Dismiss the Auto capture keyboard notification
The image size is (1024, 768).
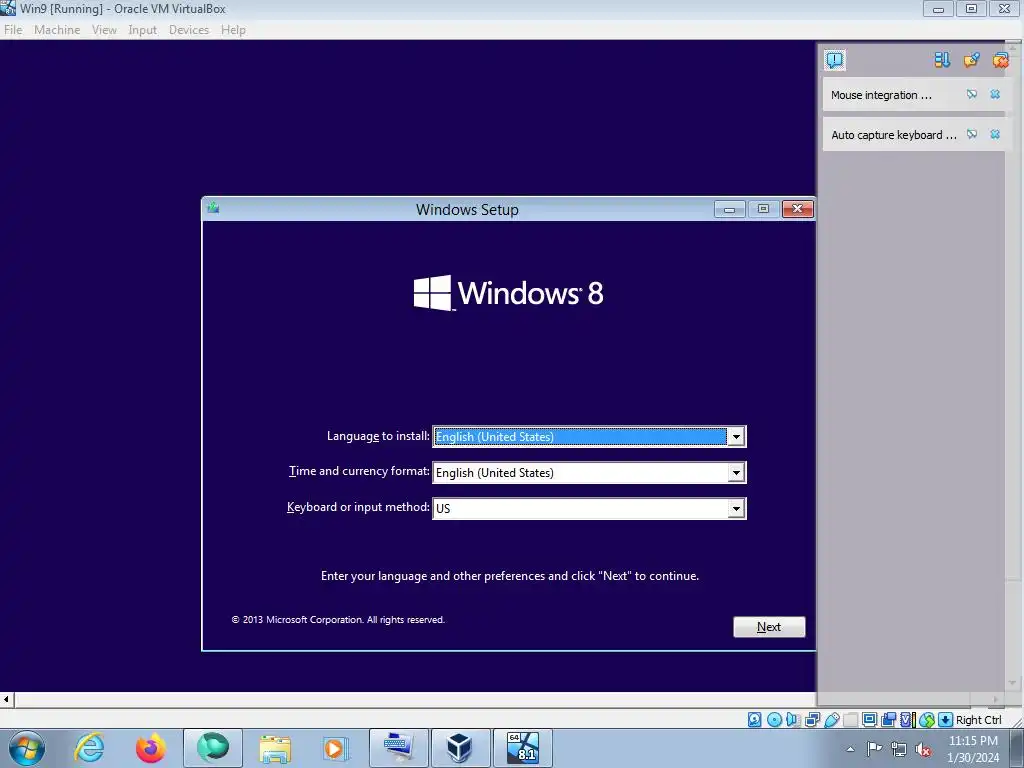coord(995,135)
